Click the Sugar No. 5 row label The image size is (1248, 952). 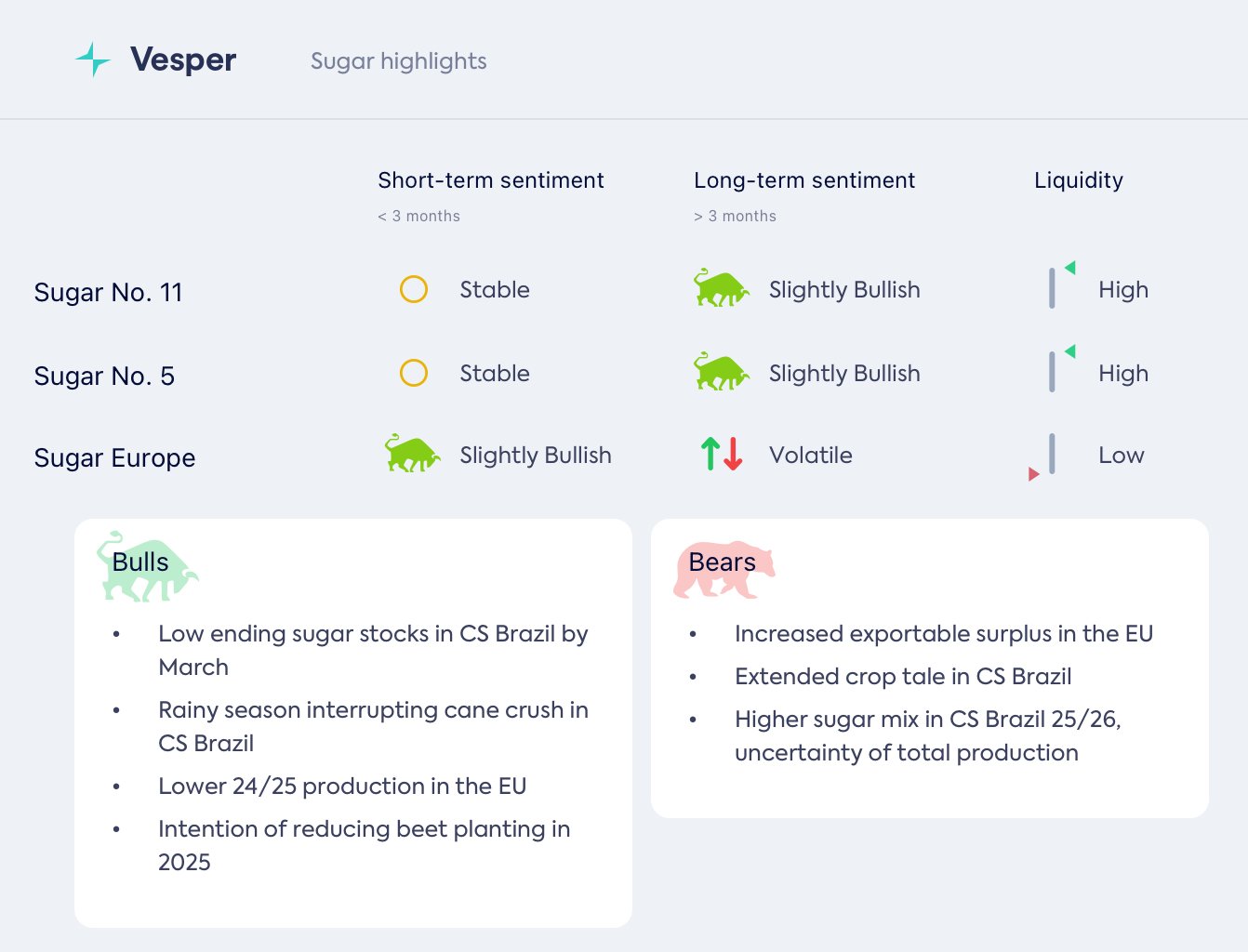pos(104,376)
